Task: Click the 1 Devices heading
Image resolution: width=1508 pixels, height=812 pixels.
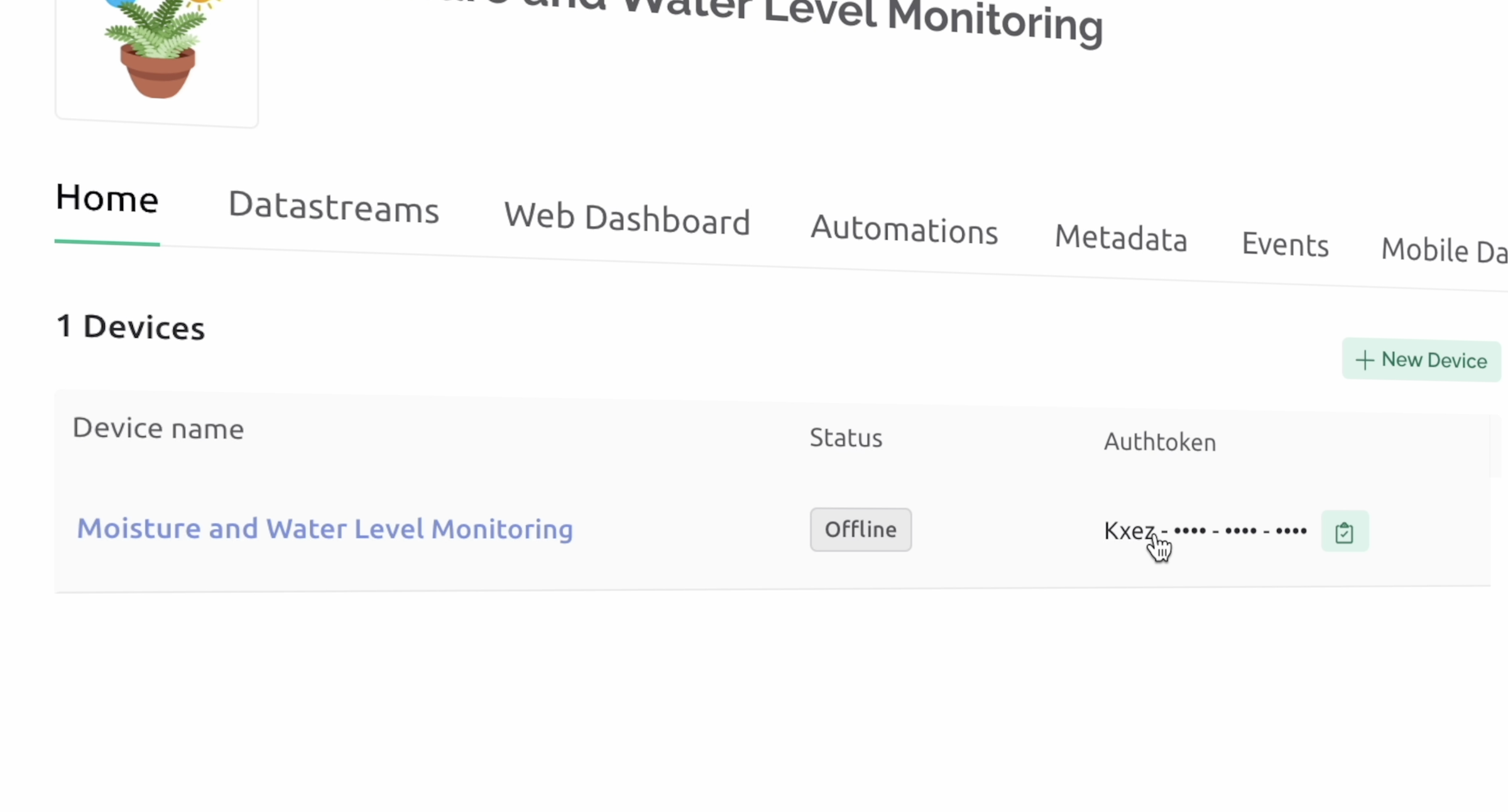Action: 131,327
